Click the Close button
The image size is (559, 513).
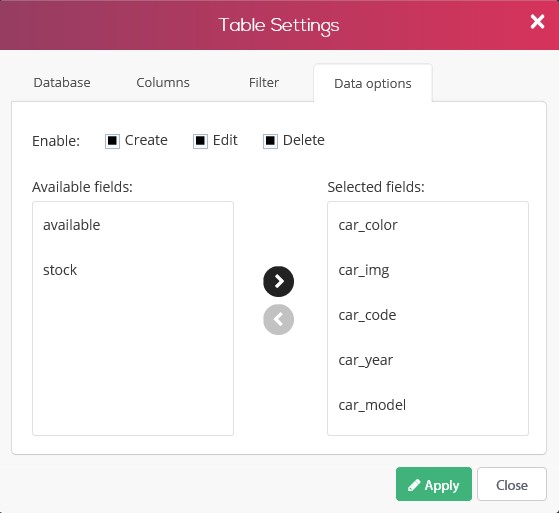click(x=512, y=484)
